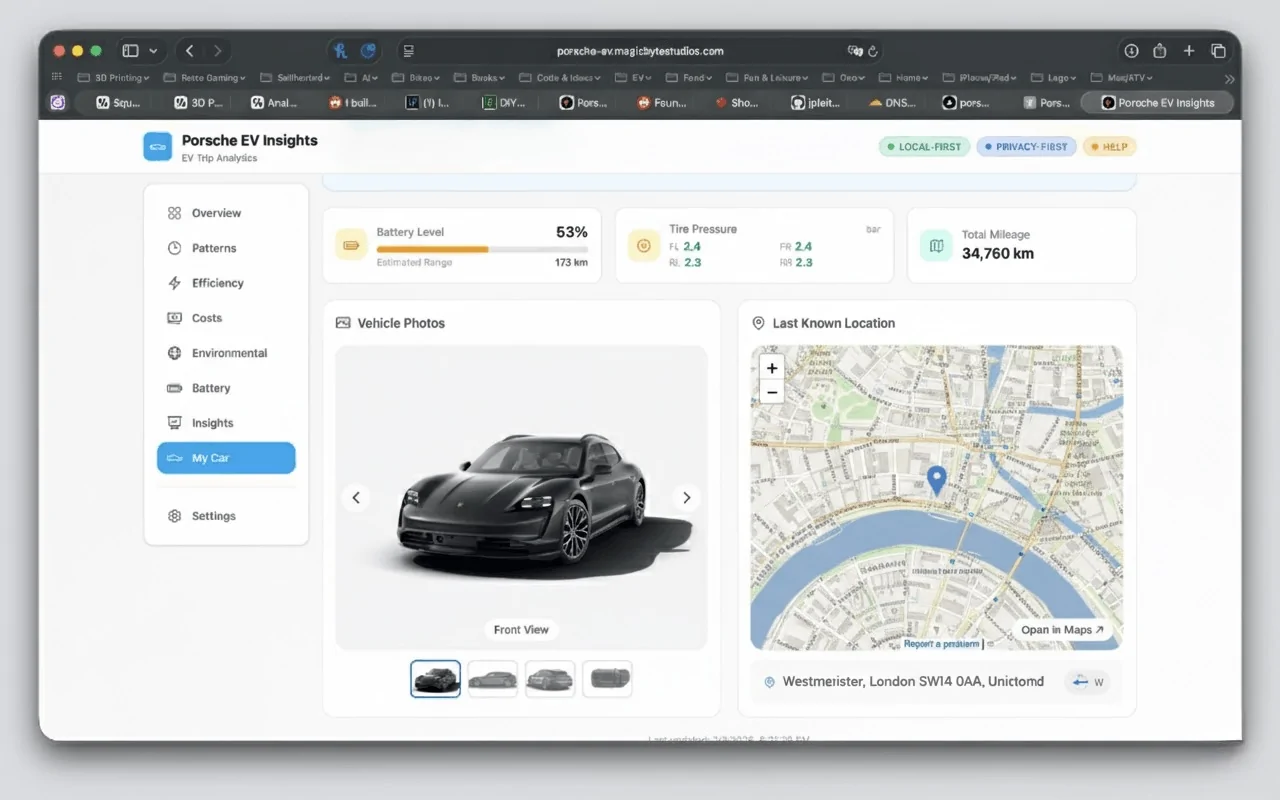
Task: Toggle the Safari sidebar button
Action: point(130,50)
